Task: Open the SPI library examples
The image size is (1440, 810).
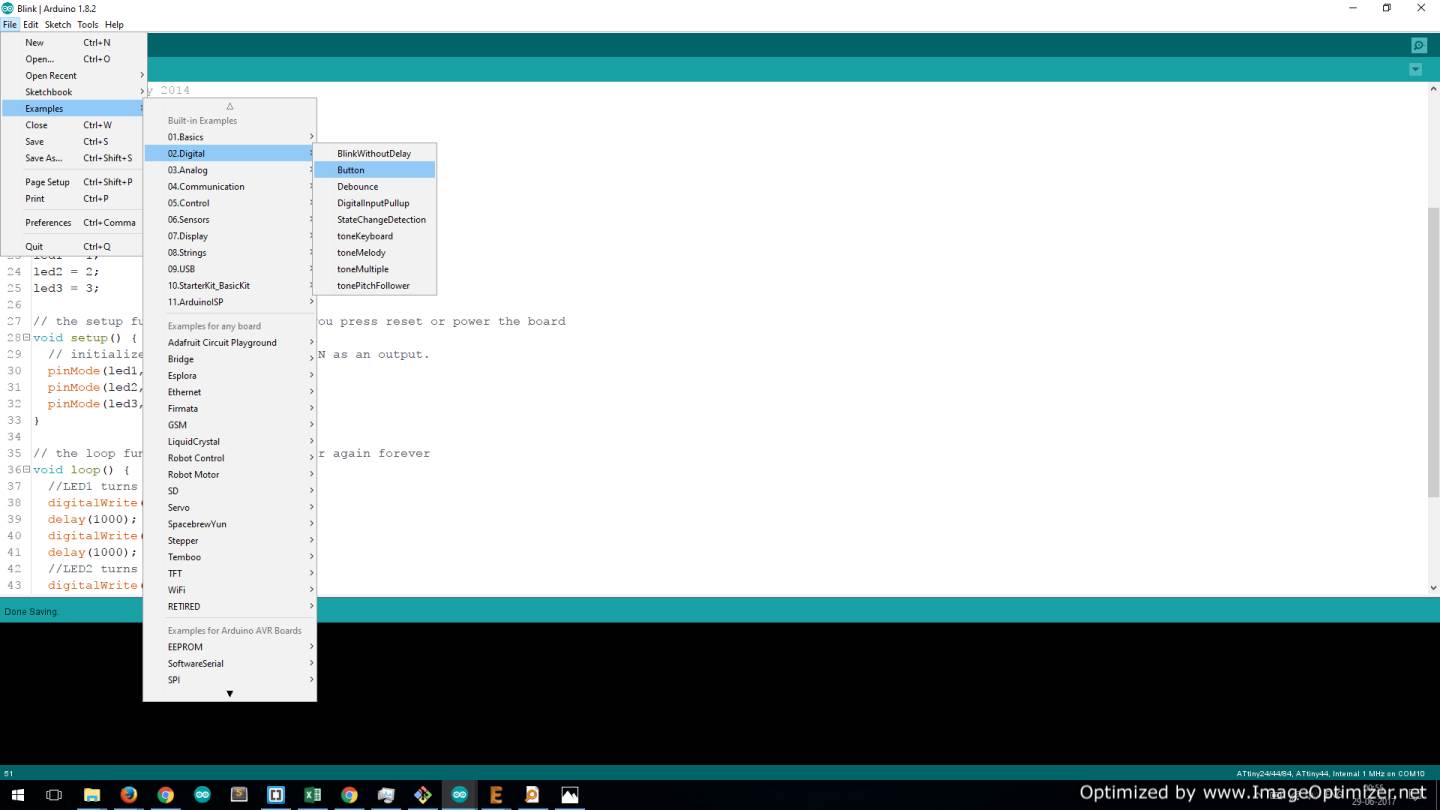Action: tap(230, 680)
